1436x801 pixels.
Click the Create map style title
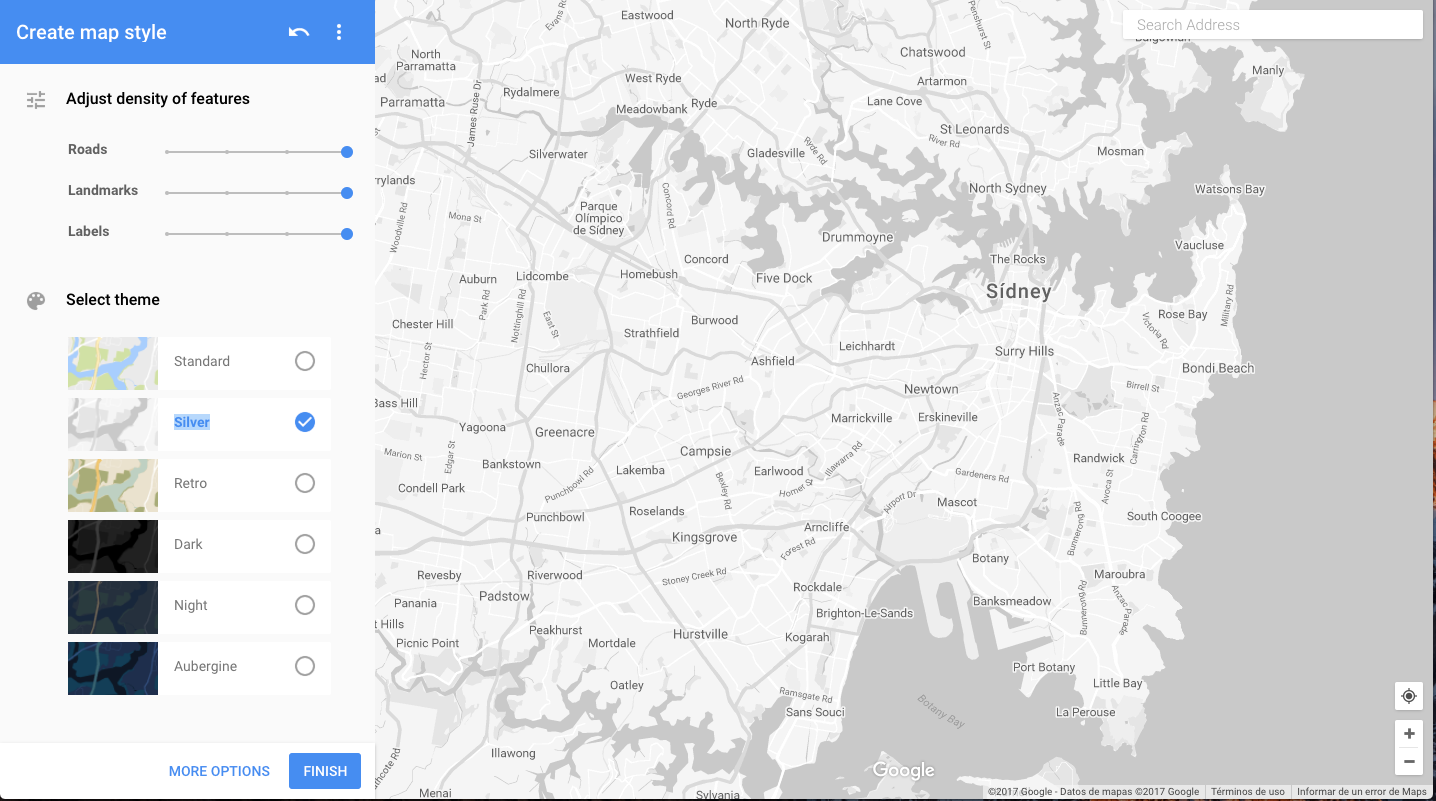click(x=91, y=32)
